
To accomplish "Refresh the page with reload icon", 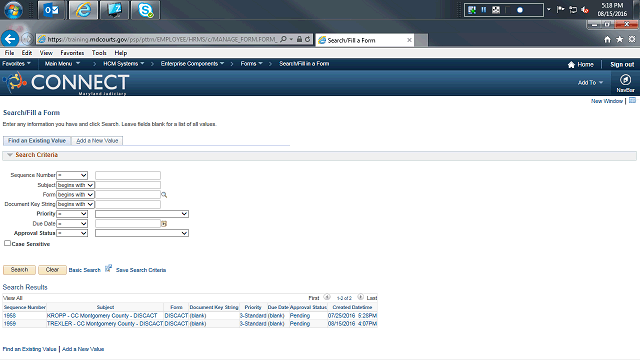I will (307, 39).
